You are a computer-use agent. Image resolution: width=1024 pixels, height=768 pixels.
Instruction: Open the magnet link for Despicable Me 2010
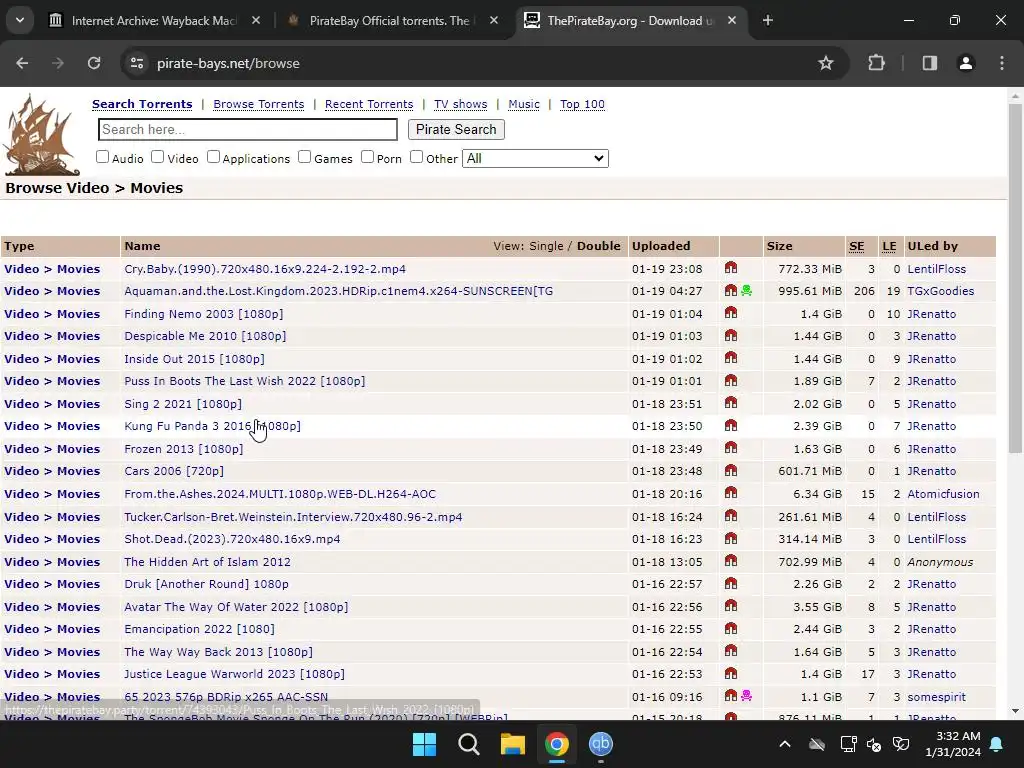(731, 335)
